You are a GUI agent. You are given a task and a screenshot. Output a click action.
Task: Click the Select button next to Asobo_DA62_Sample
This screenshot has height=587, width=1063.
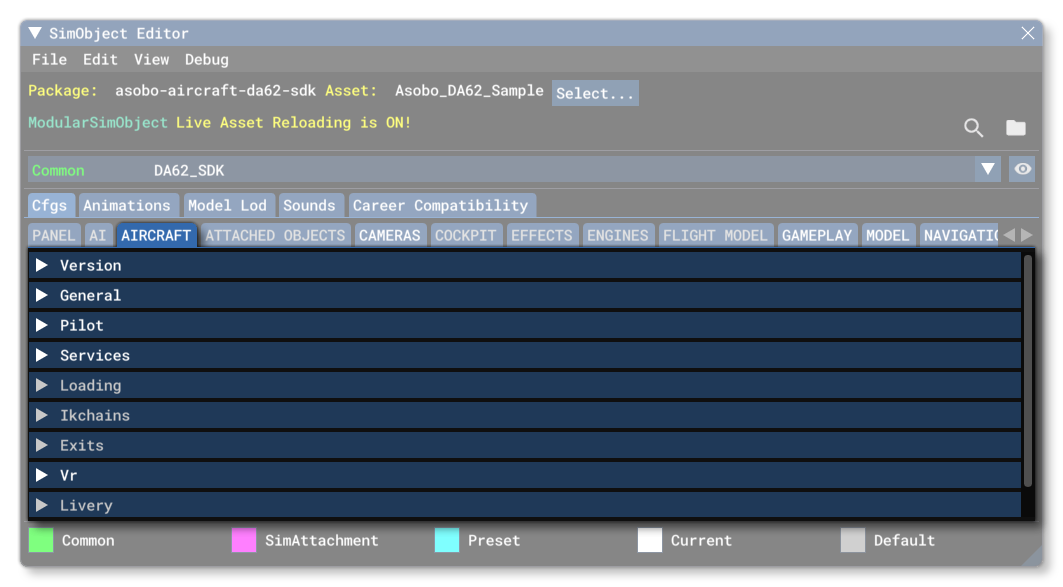[595, 93]
